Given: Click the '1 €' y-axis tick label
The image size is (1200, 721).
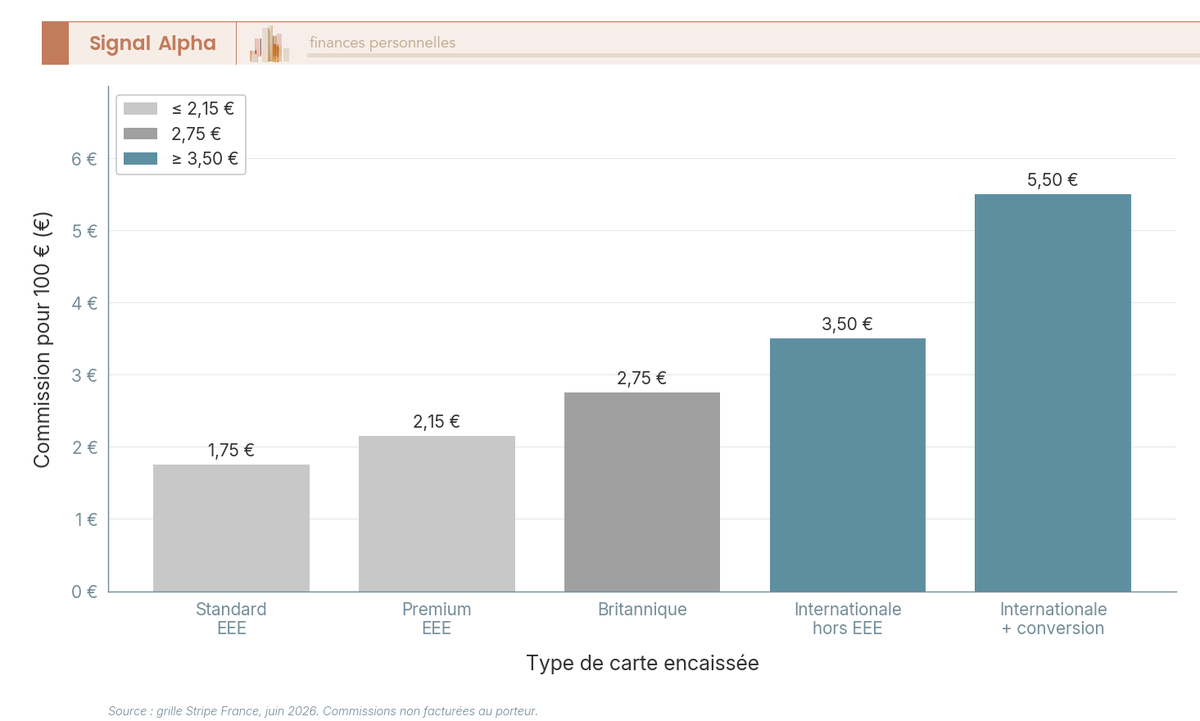Looking at the screenshot, I should (x=86, y=519).
